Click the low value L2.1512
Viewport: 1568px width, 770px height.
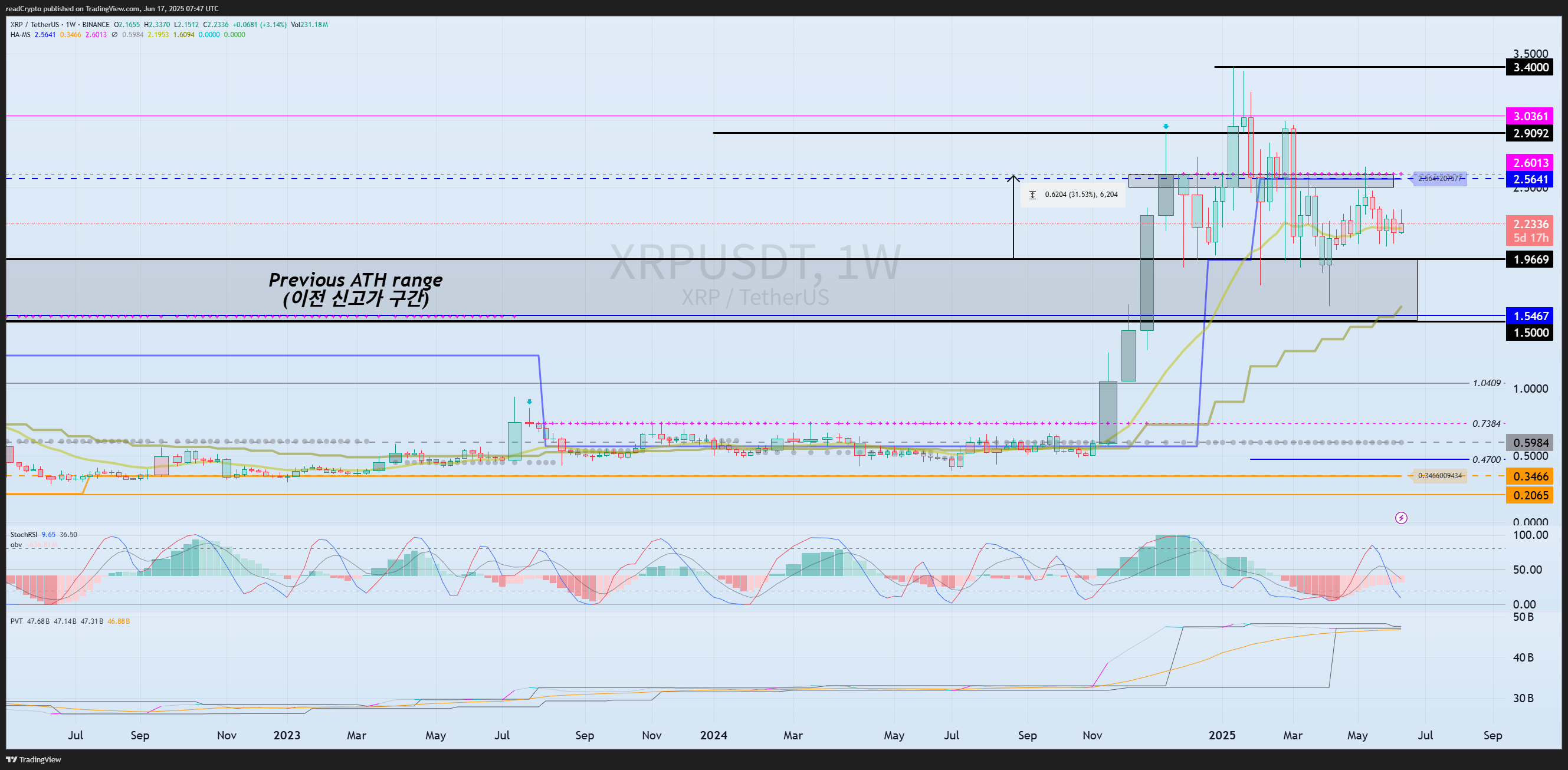click(x=186, y=24)
